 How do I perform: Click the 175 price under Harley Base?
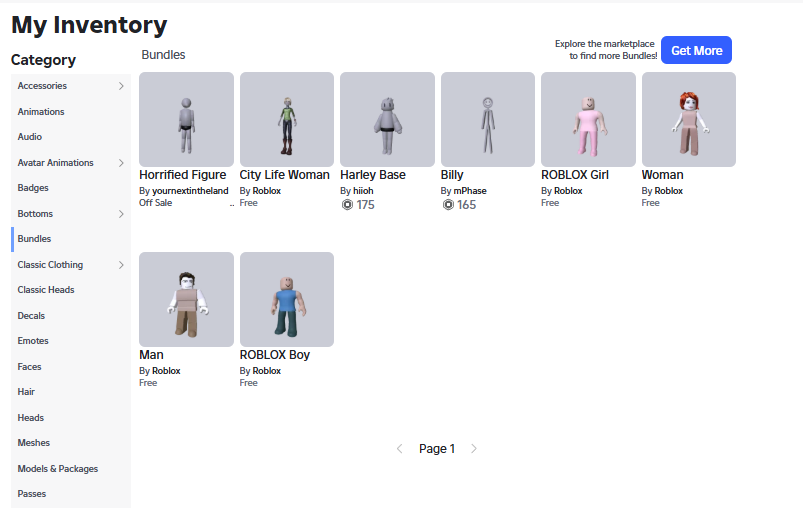(366, 205)
